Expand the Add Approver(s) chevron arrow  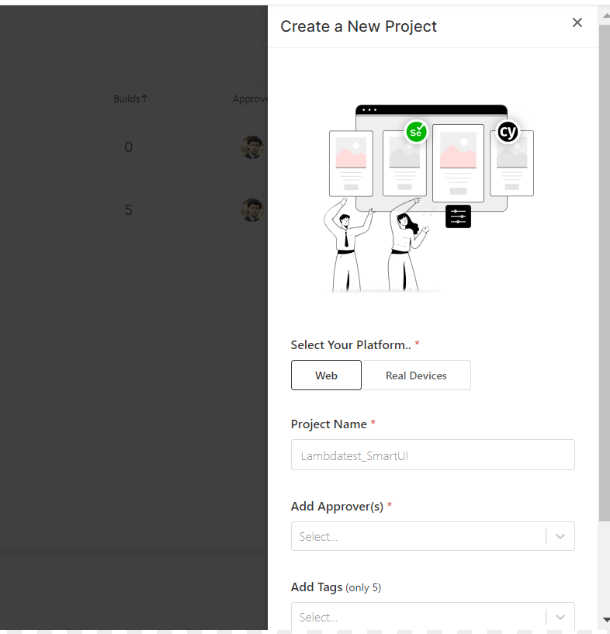coord(560,537)
